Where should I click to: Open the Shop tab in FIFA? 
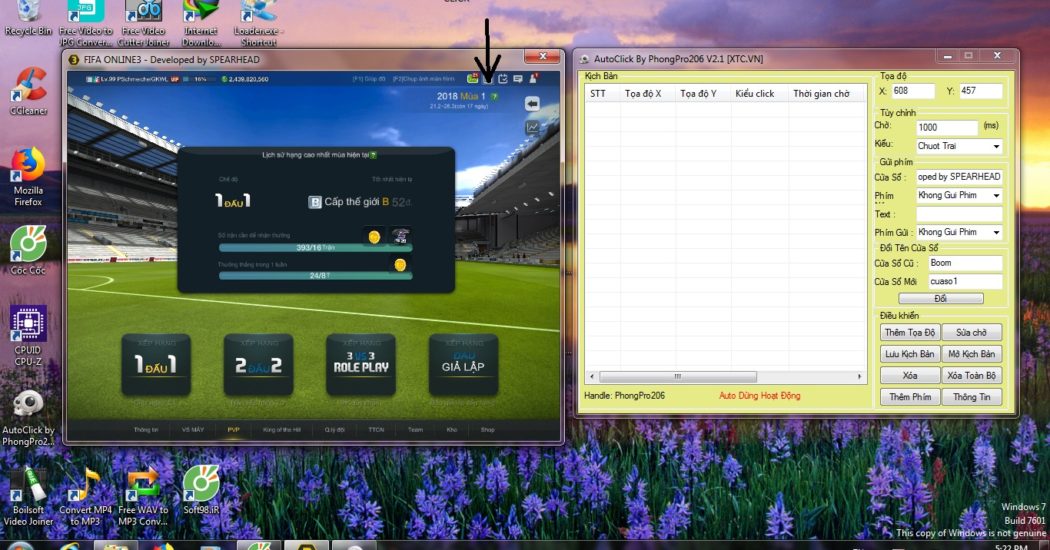pyautogui.click(x=488, y=429)
